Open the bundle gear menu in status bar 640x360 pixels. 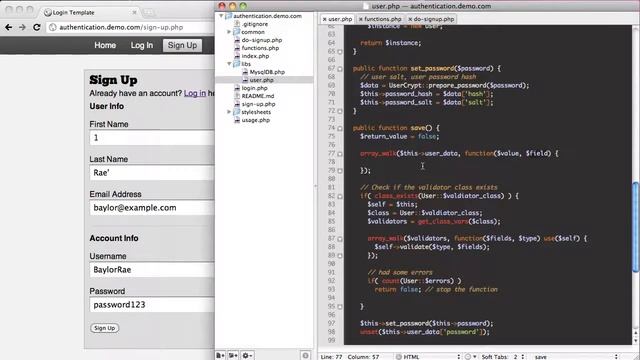click(471, 357)
